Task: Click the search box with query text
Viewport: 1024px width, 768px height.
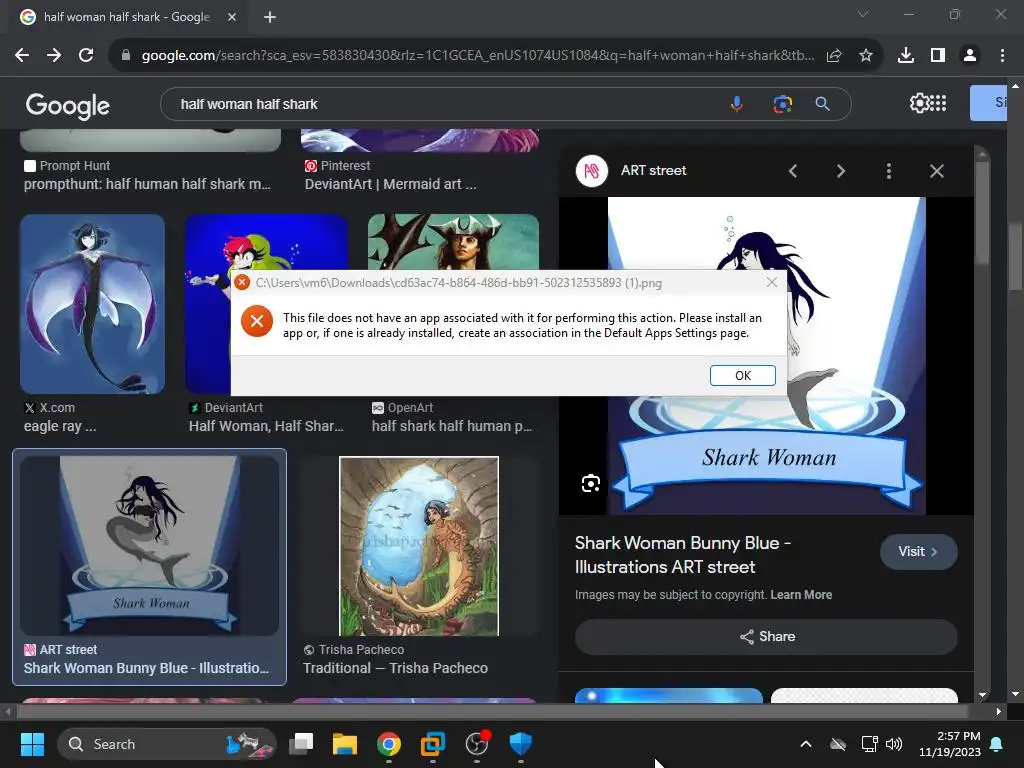Action: click(x=444, y=104)
